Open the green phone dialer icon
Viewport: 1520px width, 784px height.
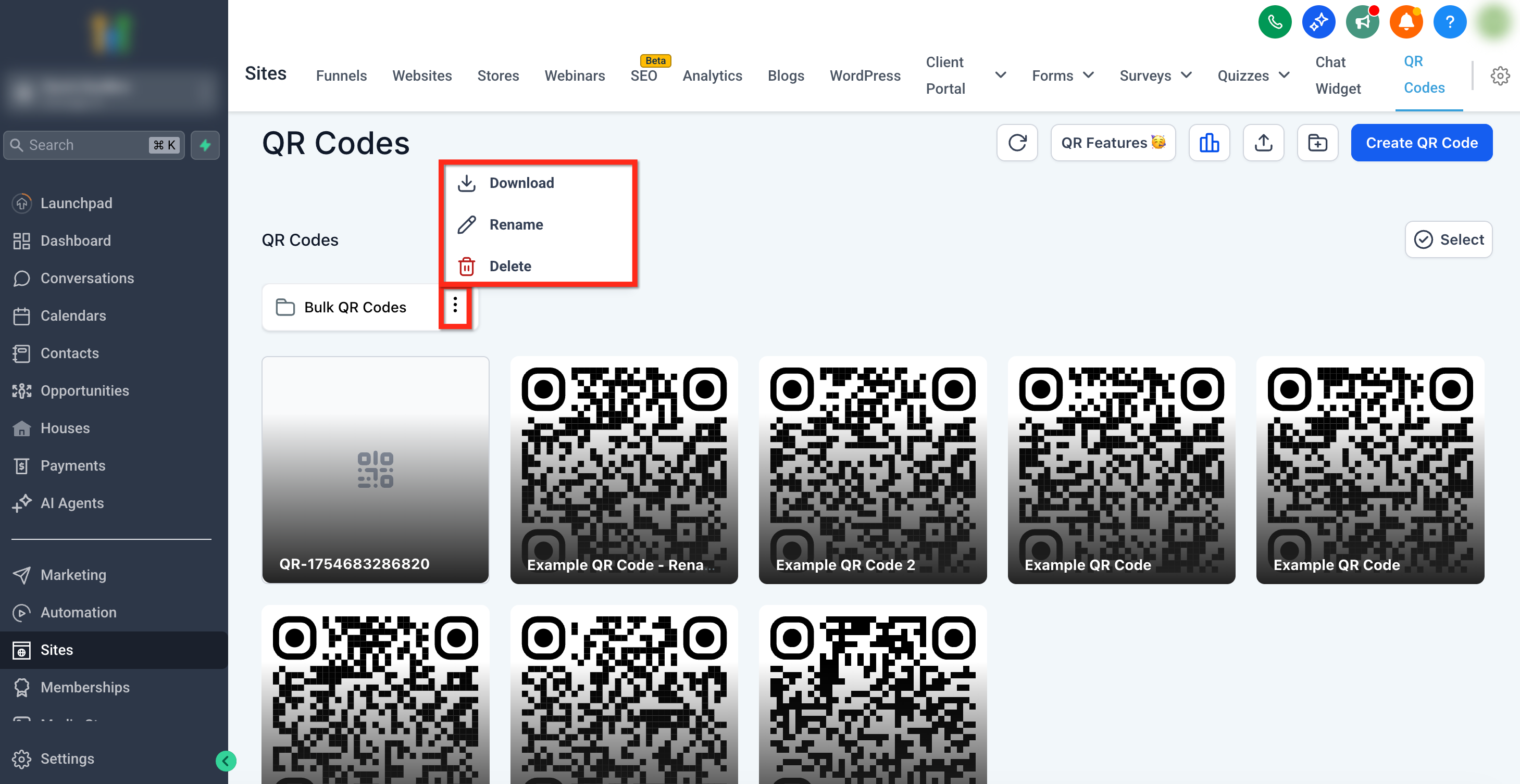(1275, 22)
